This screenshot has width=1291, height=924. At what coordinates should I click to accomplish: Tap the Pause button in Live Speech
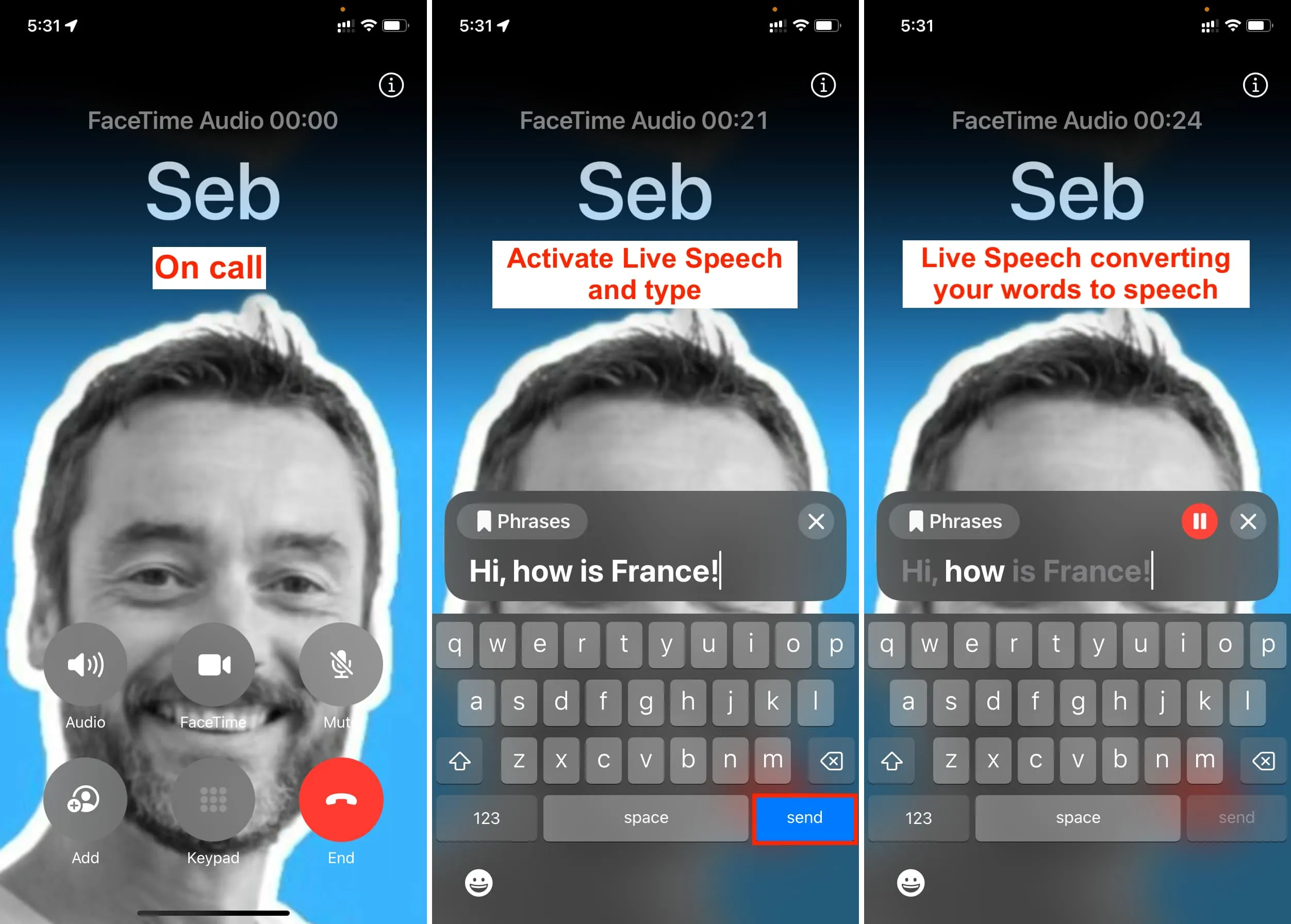(x=1200, y=520)
